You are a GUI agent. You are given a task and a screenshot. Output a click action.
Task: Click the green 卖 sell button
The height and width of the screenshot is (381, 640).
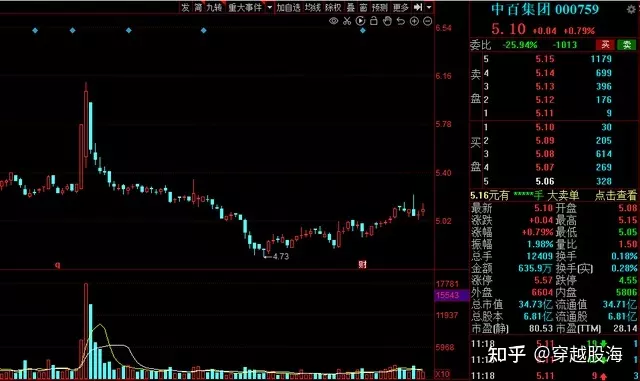(x=627, y=45)
